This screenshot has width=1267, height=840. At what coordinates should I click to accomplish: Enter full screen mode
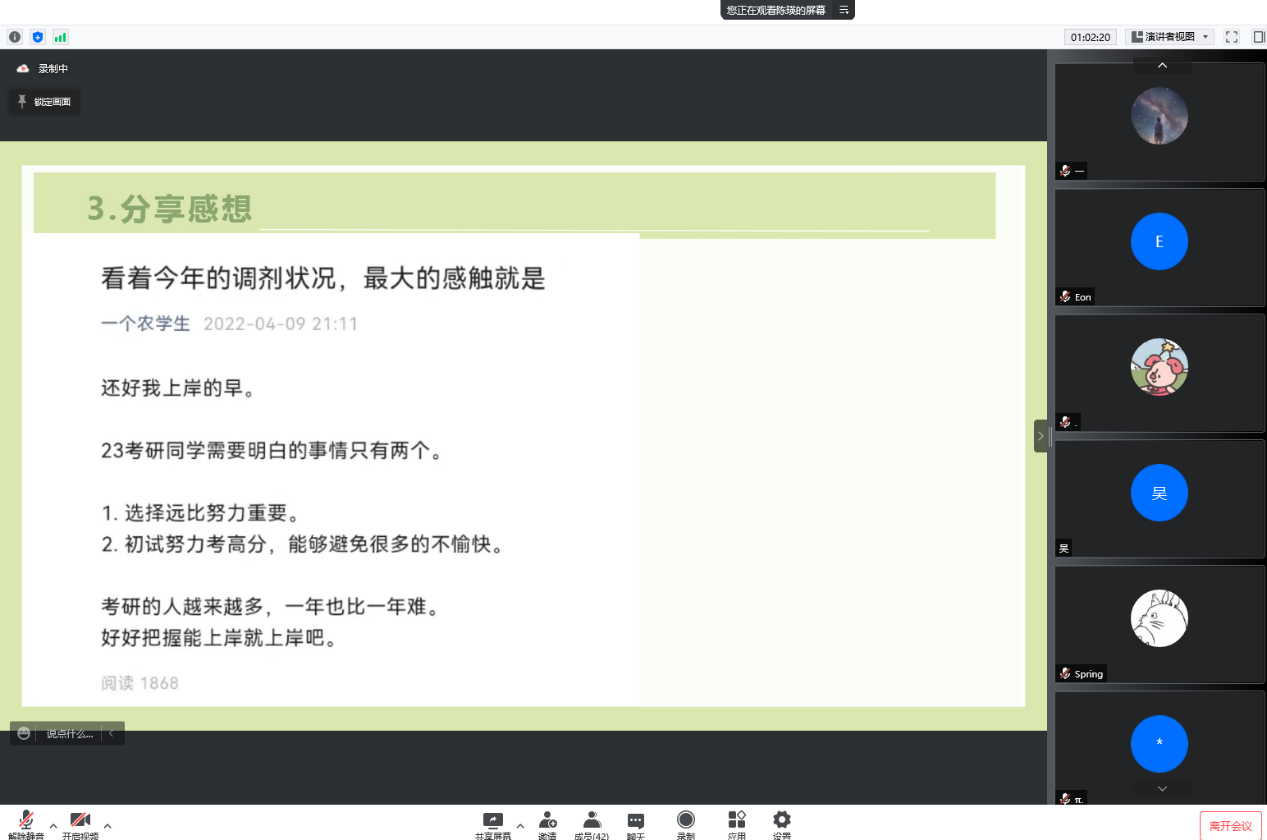[1232, 37]
